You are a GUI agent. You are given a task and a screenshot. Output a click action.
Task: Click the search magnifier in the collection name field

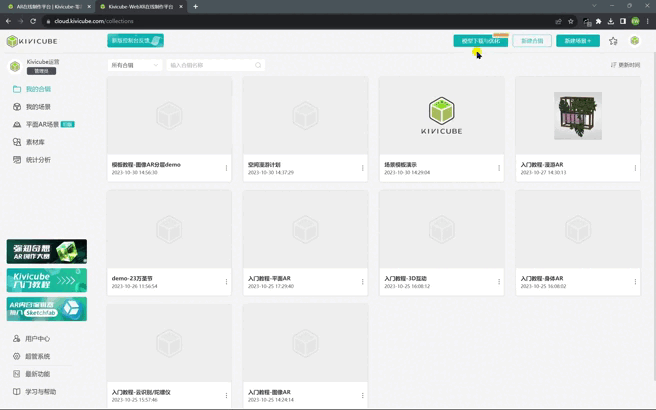pos(258,65)
